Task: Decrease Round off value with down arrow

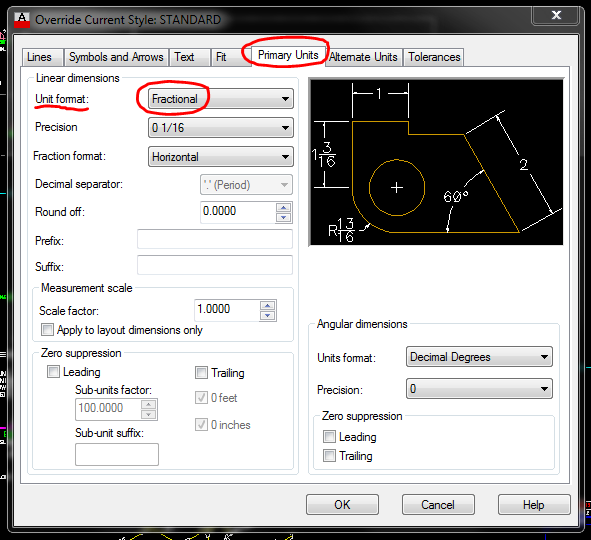Action: tap(283, 217)
